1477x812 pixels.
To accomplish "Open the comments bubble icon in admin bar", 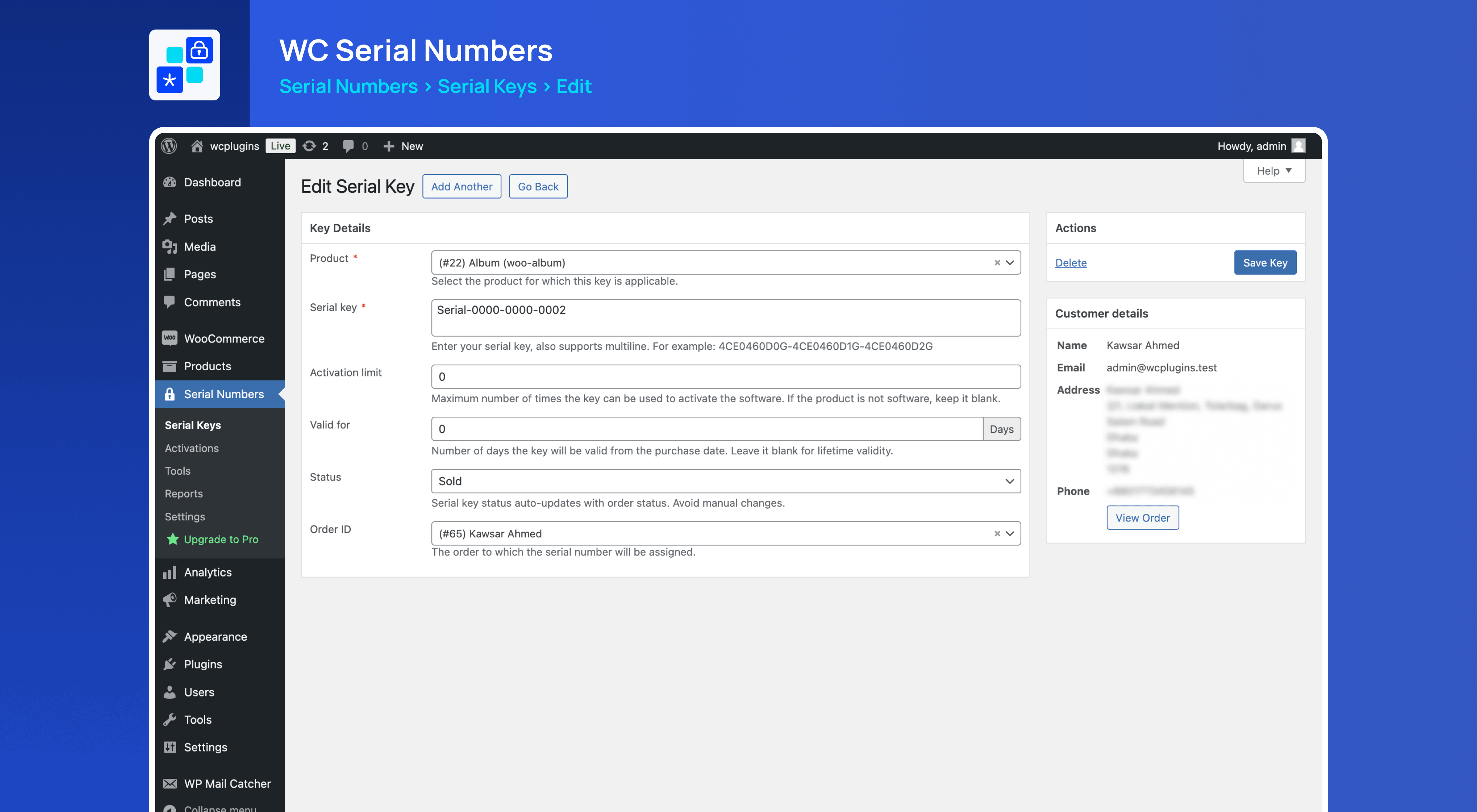I will (x=348, y=146).
